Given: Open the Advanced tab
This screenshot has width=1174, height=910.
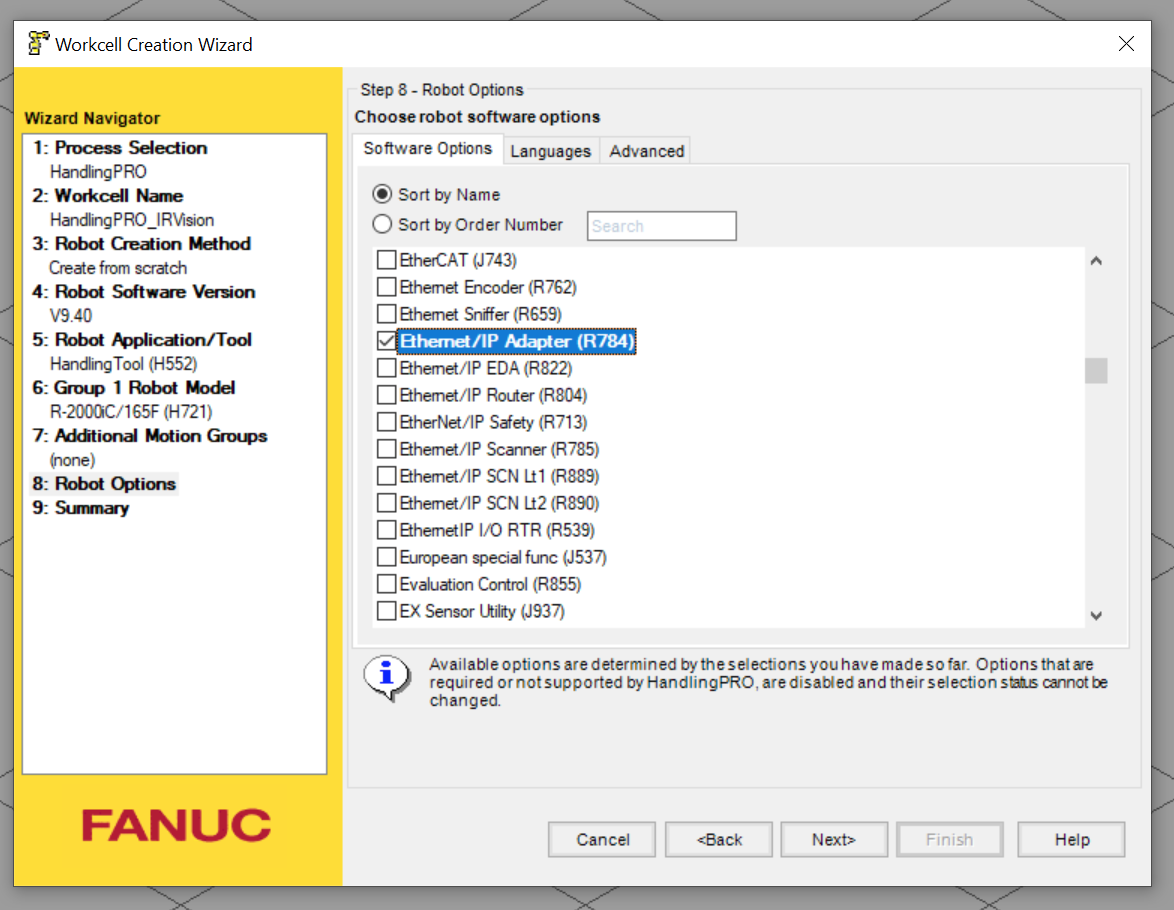Looking at the screenshot, I should point(646,151).
